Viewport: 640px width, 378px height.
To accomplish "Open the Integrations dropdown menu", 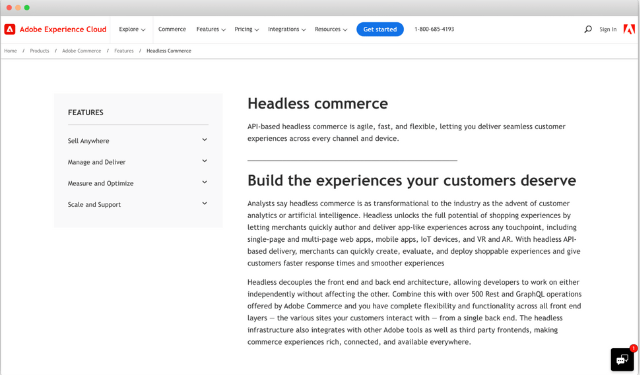I will coord(287,29).
